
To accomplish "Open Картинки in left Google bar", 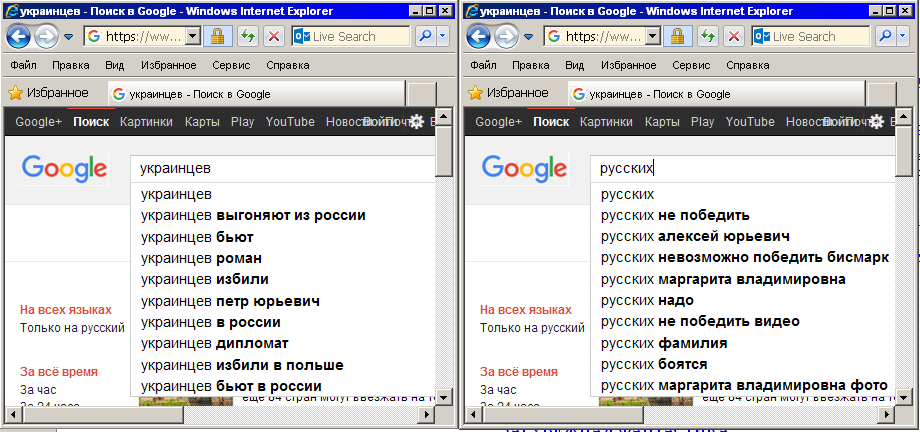I will click(146, 122).
